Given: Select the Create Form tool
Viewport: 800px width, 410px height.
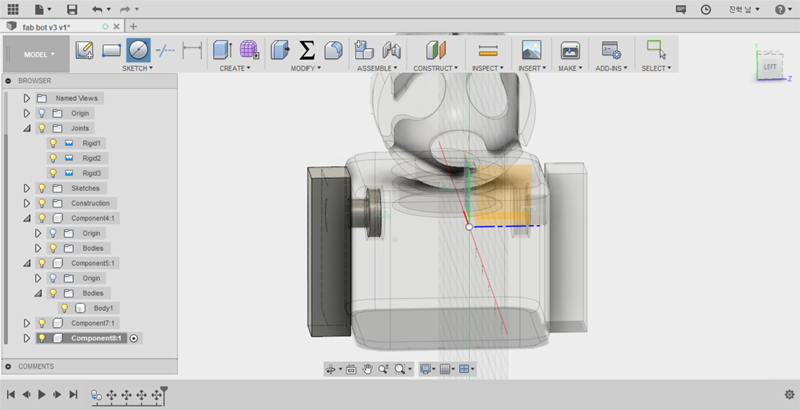Looking at the screenshot, I should click(249, 50).
